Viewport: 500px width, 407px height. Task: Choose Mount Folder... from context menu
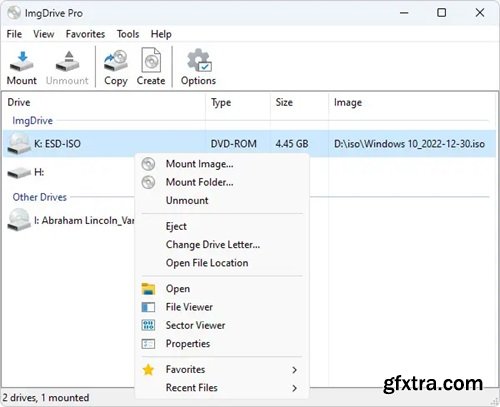(x=222, y=182)
